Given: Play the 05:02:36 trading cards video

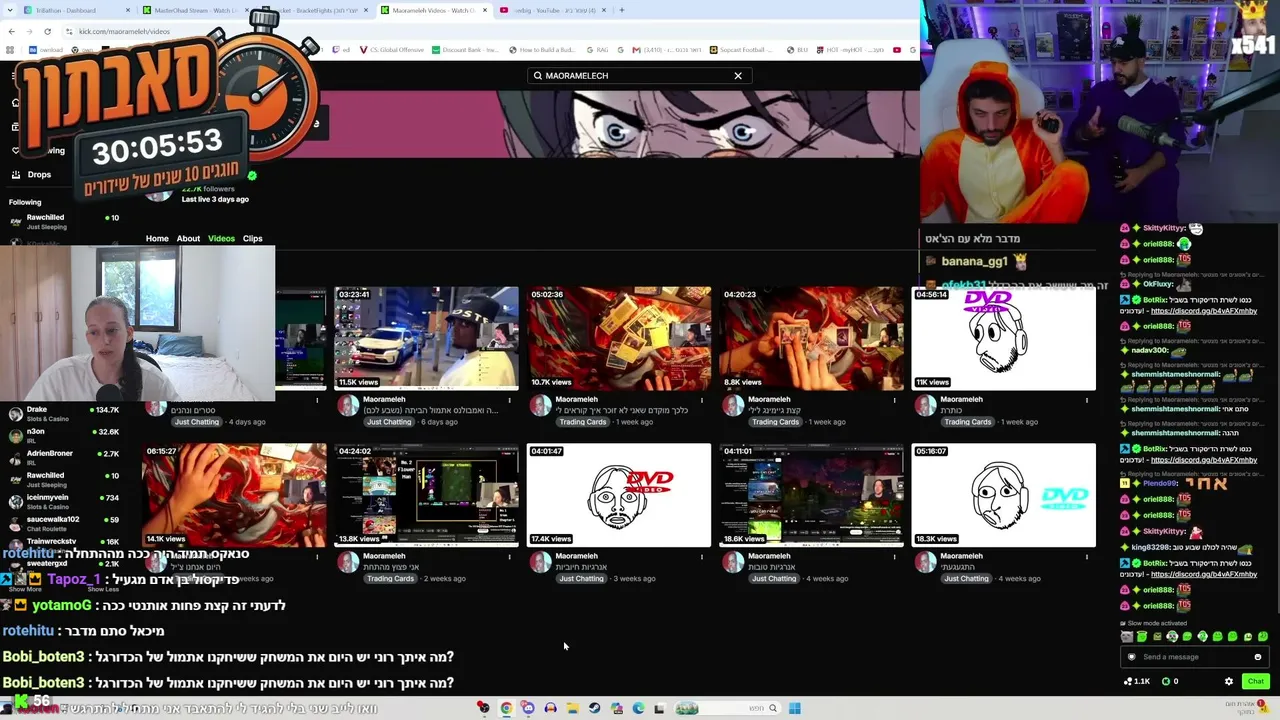Looking at the screenshot, I should point(619,338).
